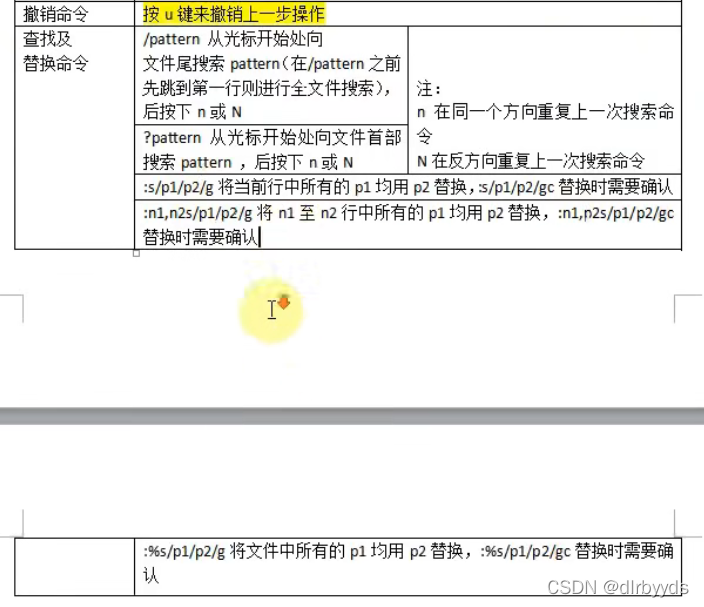The image size is (704, 607).
Task: Click the line N 在反方向重复上一次搜索命令
Action: [x=530, y=161]
